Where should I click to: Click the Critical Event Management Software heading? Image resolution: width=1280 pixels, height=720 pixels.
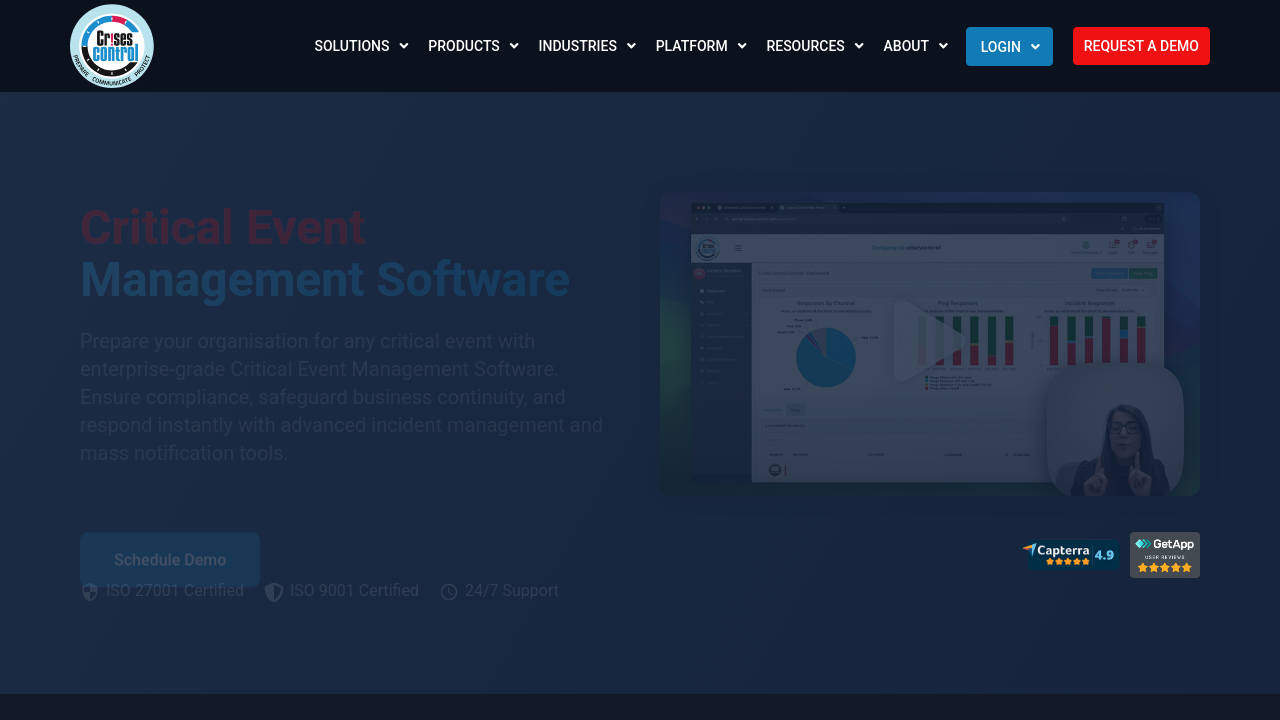325,254
